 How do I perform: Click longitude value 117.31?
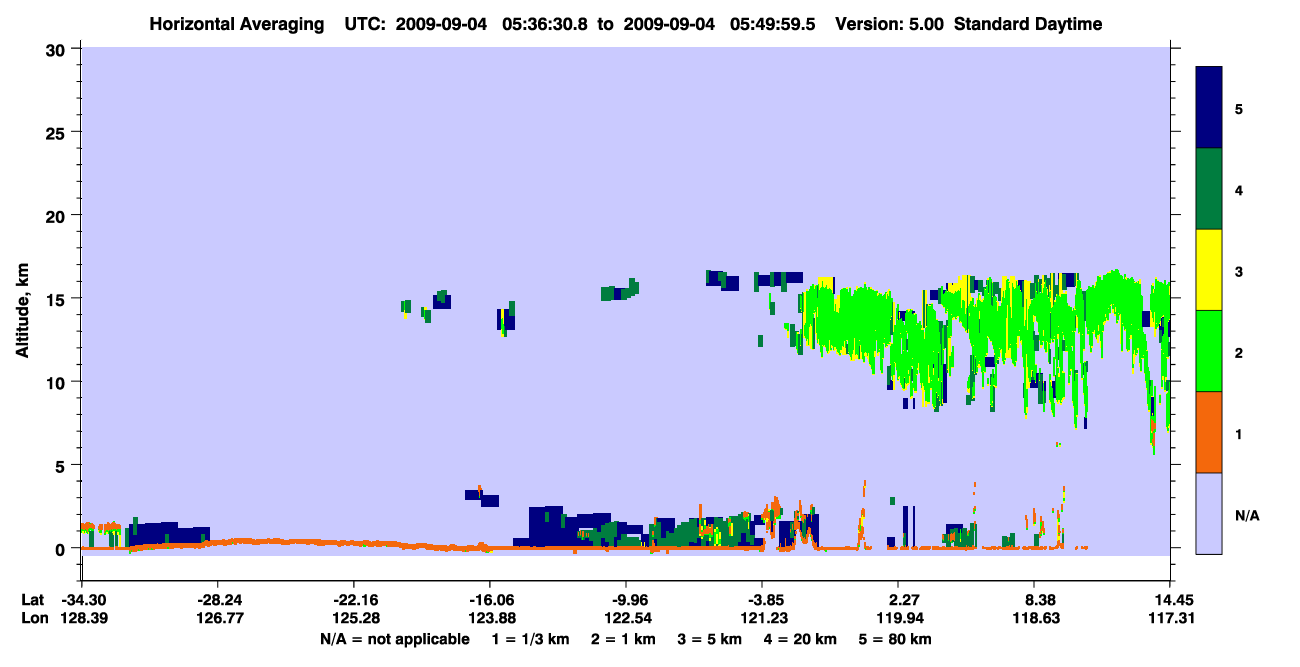coord(1170,619)
